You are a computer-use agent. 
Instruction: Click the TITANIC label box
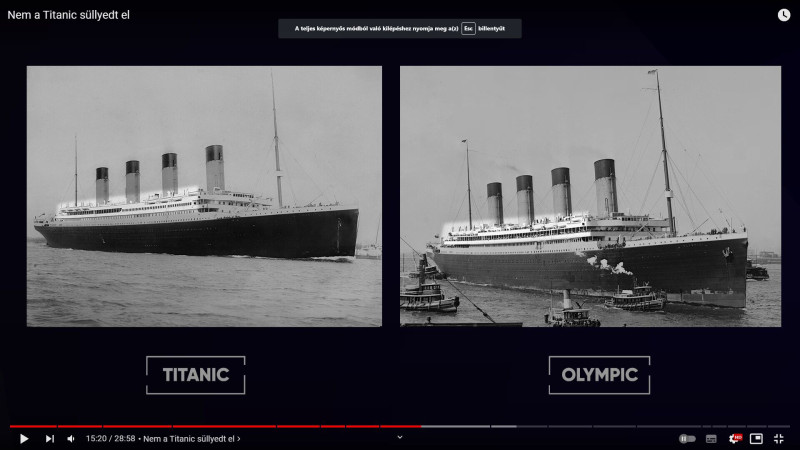click(x=195, y=375)
